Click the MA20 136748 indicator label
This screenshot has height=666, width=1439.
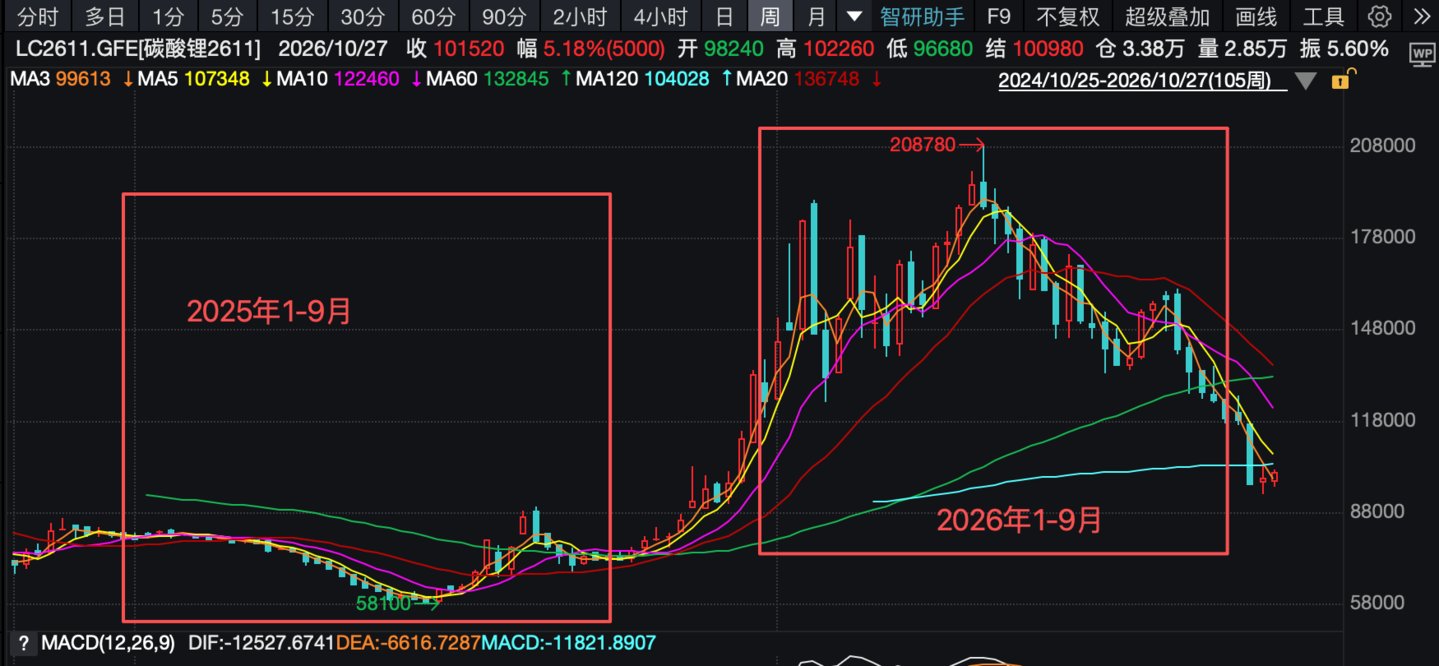pyautogui.click(x=798, y=79)
